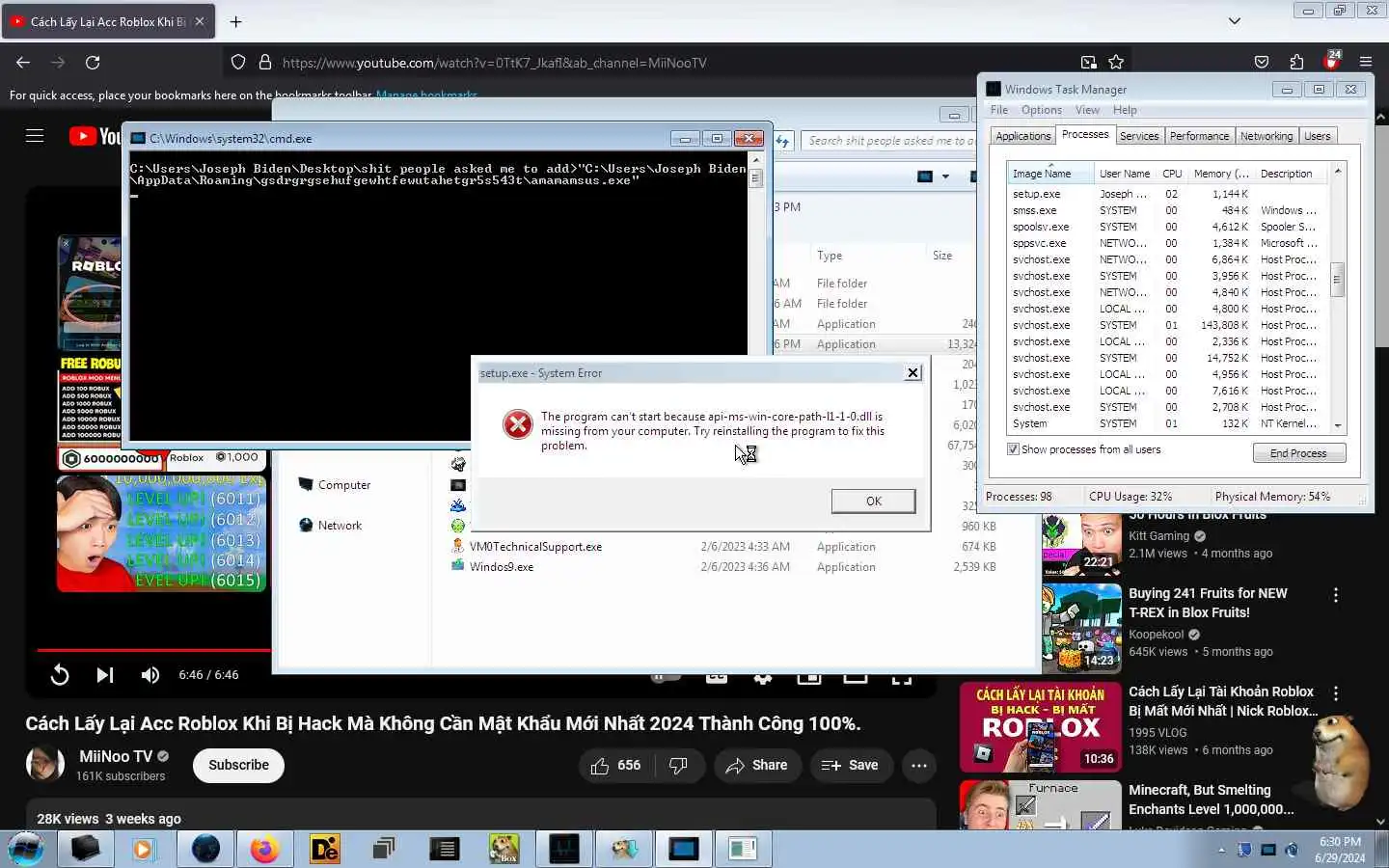The image size is (1389, 868).
Task: Sort processes by CPU column
Action: click(1172, 174)
